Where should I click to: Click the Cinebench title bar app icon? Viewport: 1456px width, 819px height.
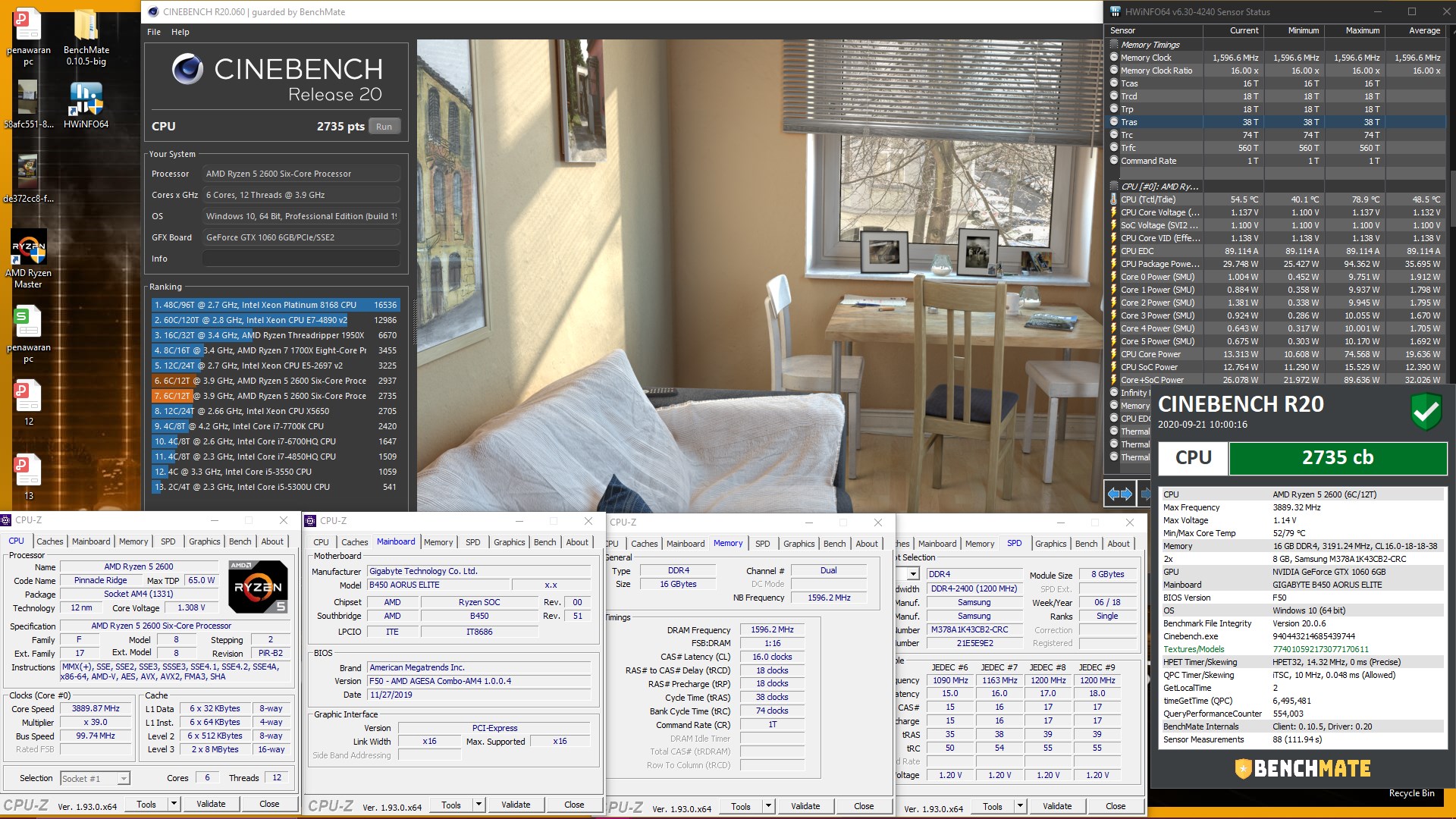point(153,11)
